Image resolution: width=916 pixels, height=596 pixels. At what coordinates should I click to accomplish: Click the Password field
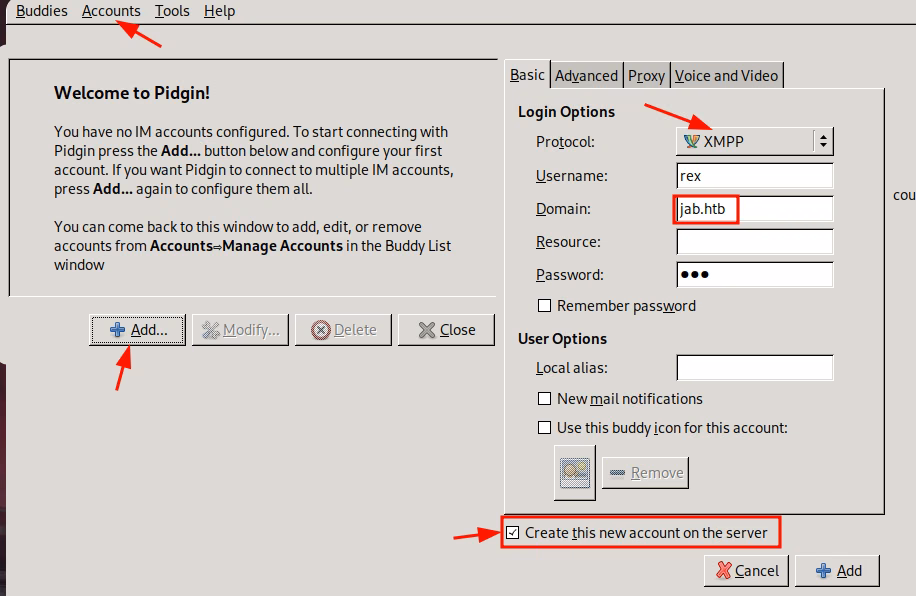pos(755,275)
